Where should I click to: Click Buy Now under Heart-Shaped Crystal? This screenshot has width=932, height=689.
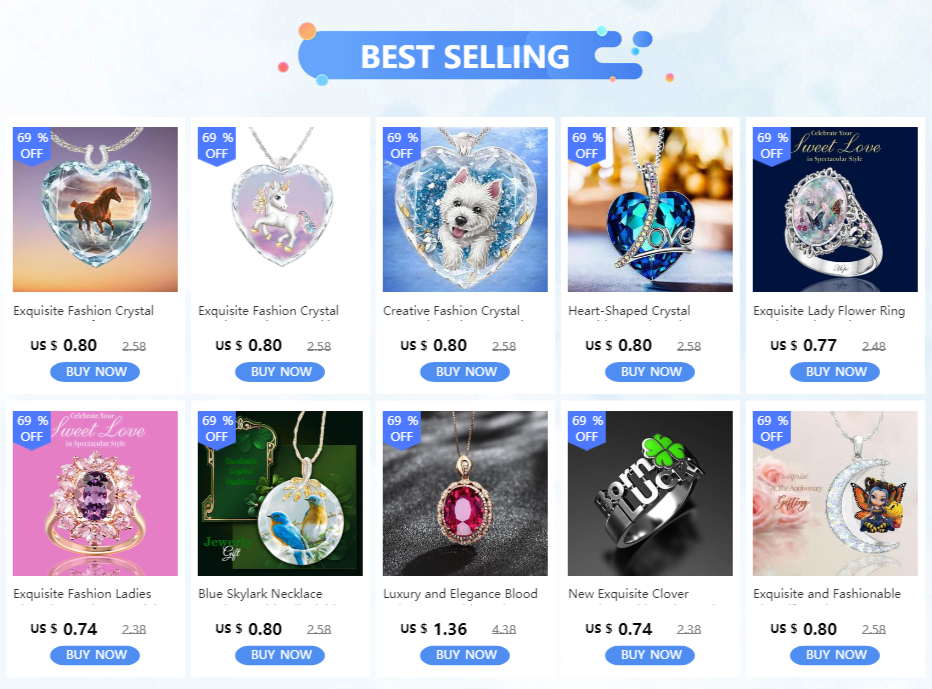pyautogui.click(x=650, y=372)
